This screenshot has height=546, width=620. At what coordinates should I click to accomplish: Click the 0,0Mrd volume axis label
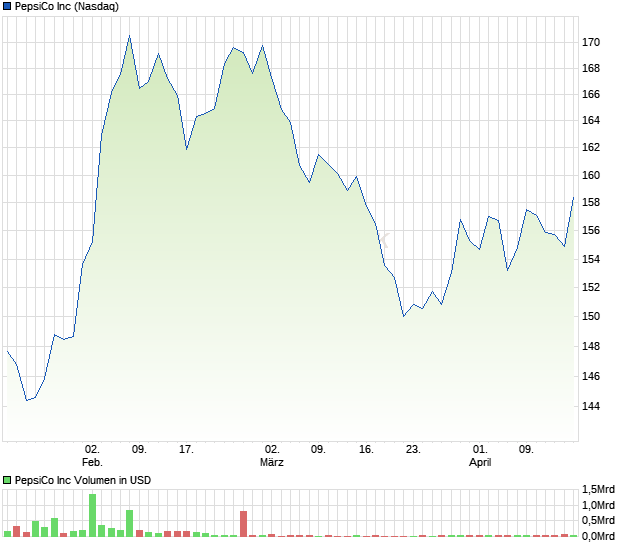(x=598, y=536)
